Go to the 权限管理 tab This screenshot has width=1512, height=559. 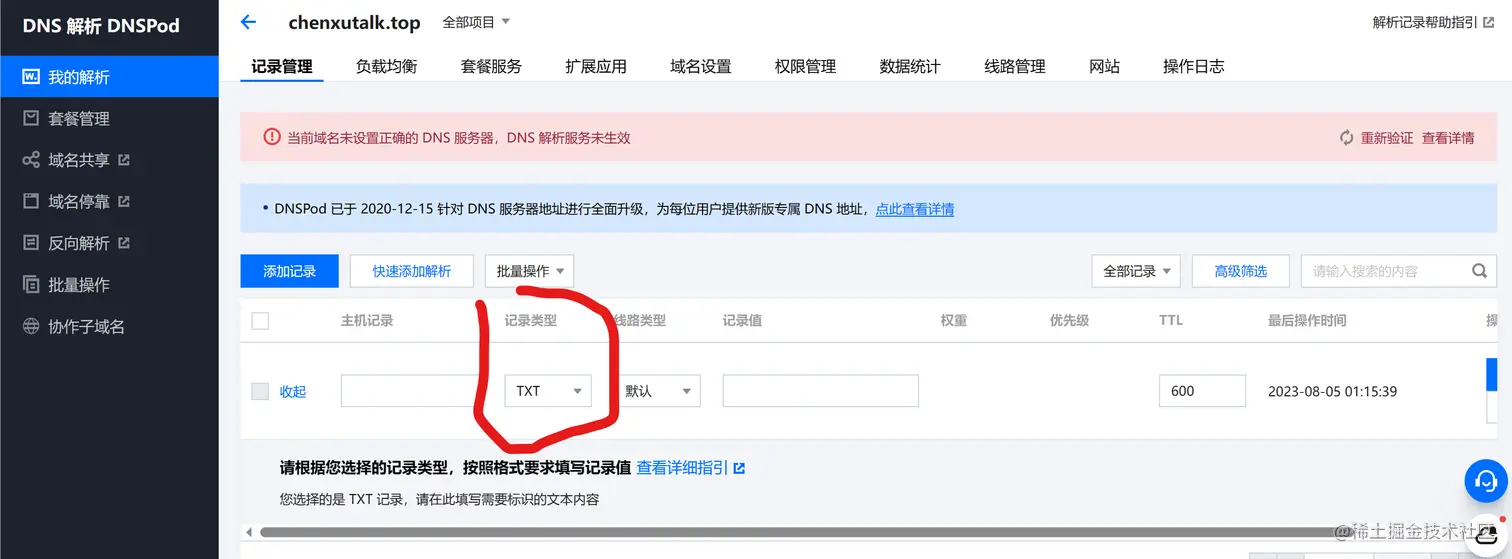(805, 66)
